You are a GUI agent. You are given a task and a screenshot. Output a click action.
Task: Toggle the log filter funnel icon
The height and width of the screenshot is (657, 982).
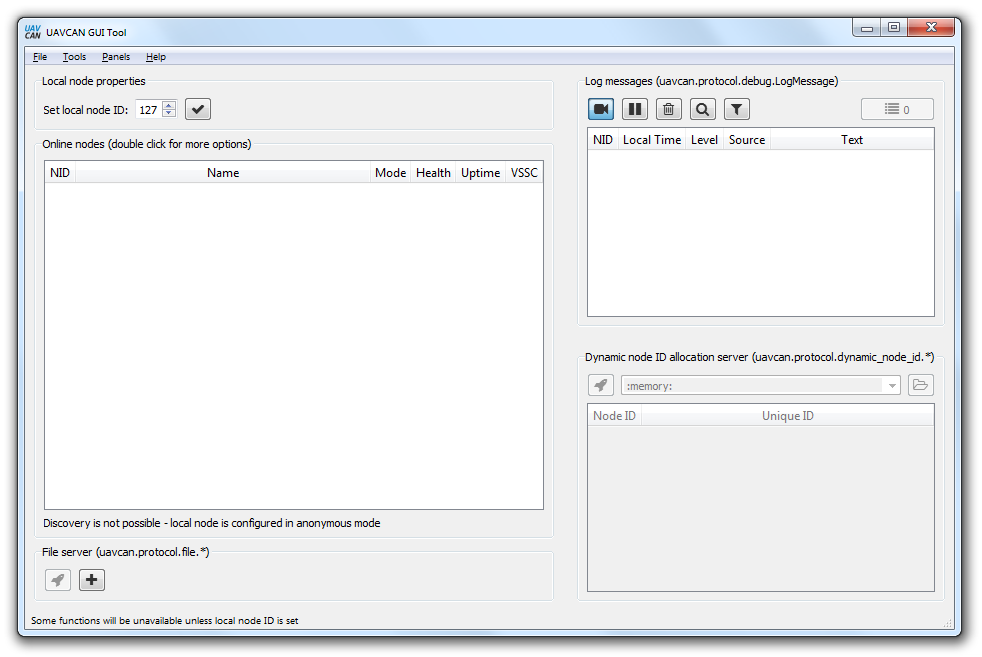(x=737, y=109)
